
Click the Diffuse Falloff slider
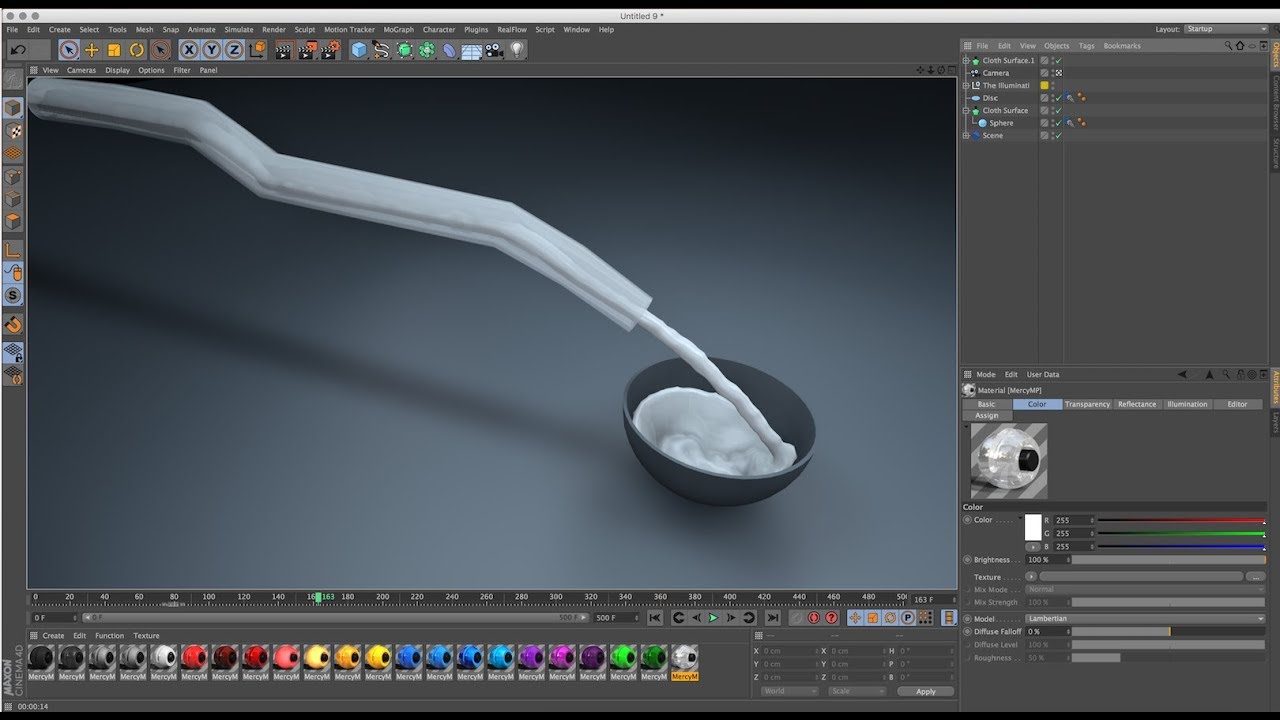[1169, 632]
